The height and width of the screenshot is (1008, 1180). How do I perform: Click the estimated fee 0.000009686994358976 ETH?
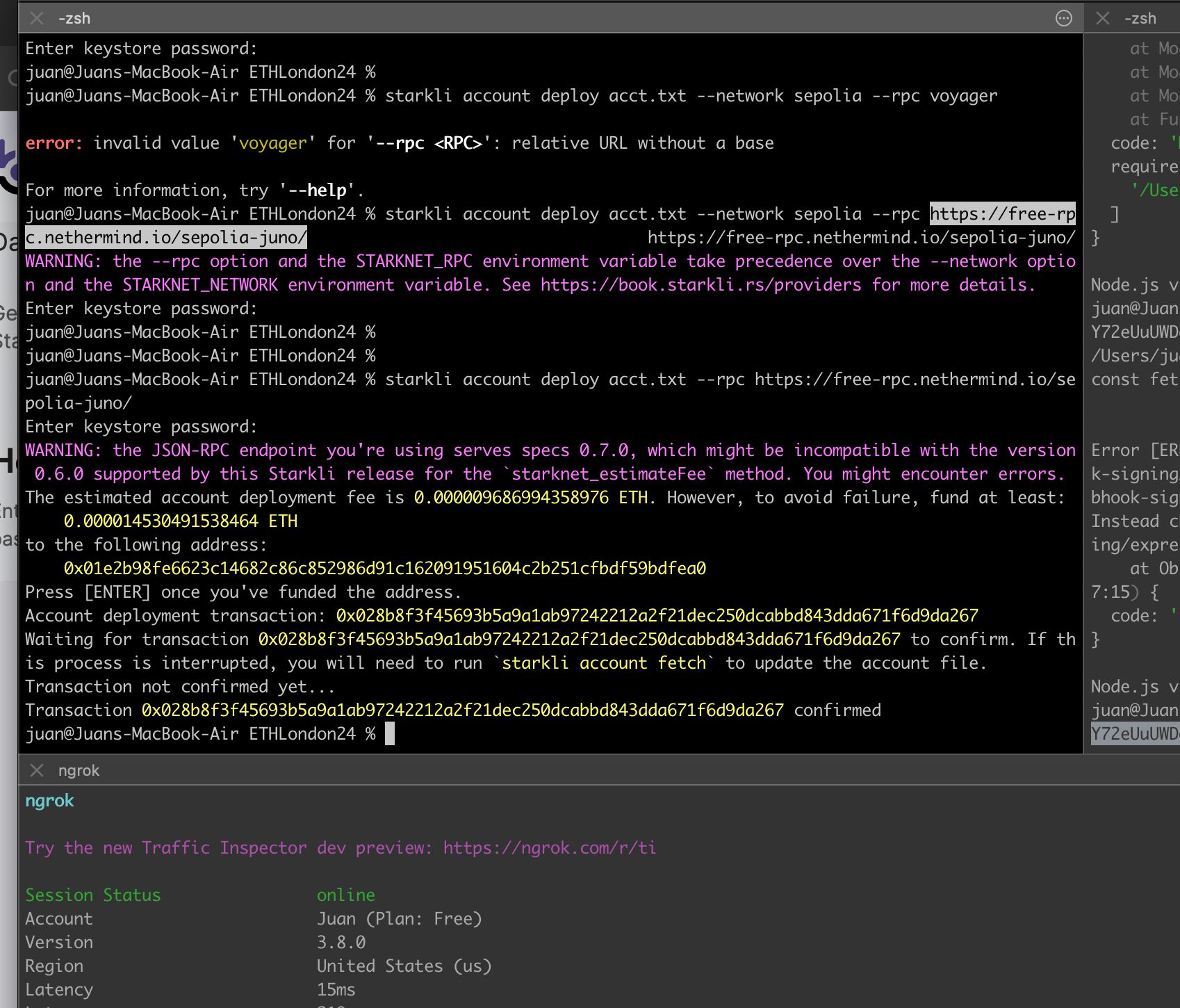point(532,498)
